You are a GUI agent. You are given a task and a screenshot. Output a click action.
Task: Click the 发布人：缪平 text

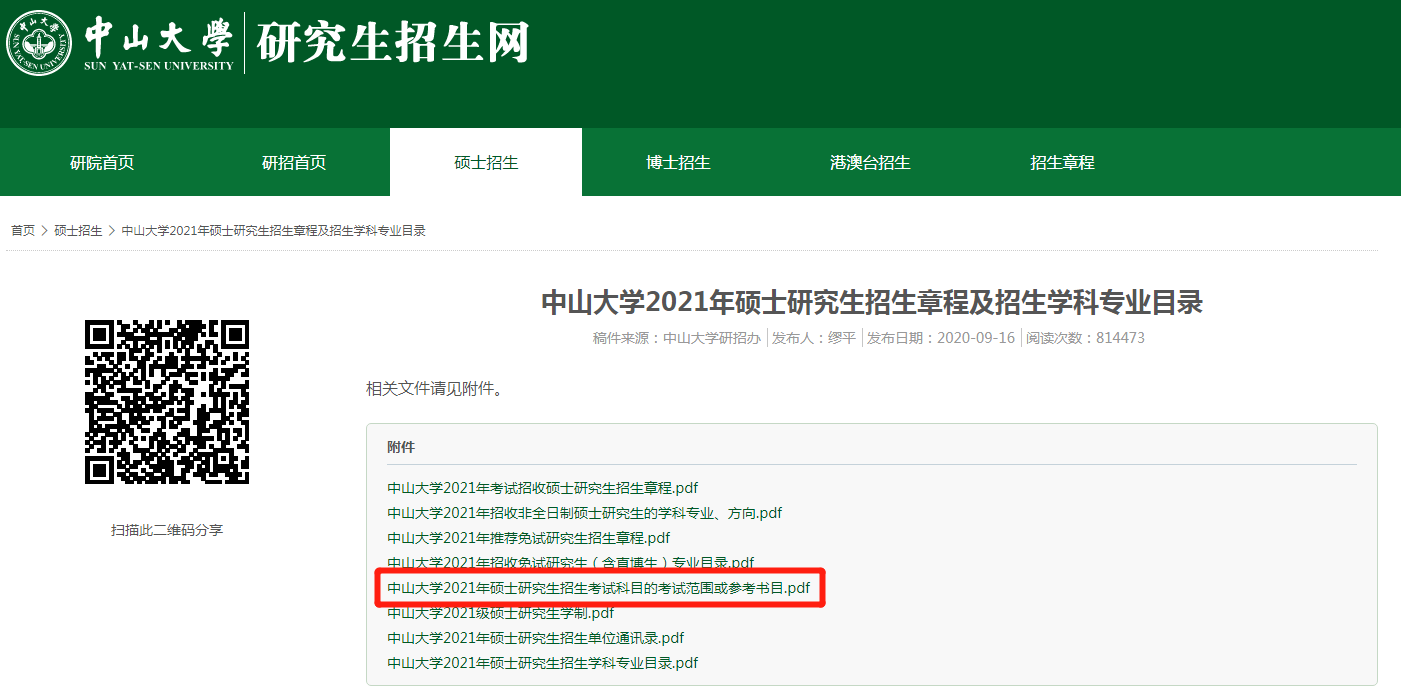point(813,338)
